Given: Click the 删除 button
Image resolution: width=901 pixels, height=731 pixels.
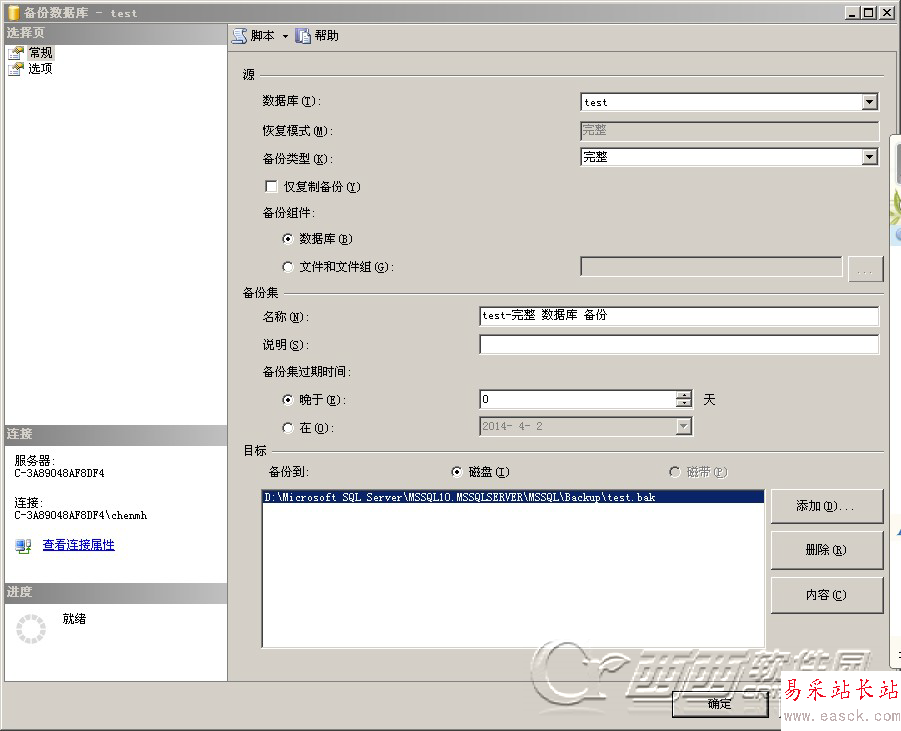Looking at the screenshot, I should pyautogui.click(x=826, y=550).
